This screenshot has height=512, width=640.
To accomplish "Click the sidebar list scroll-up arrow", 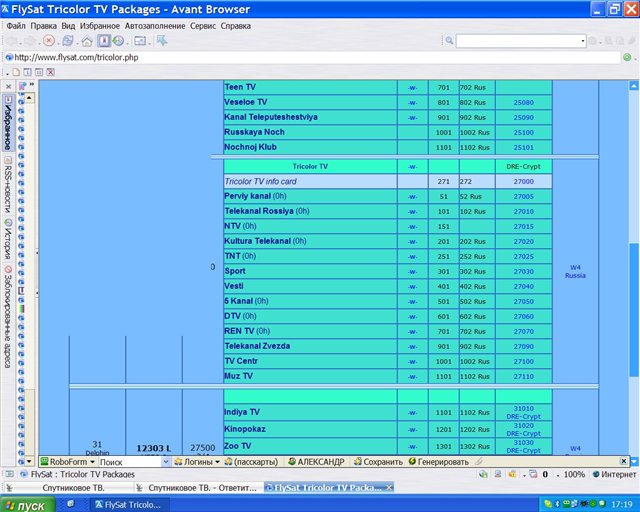I will (29, 98).
